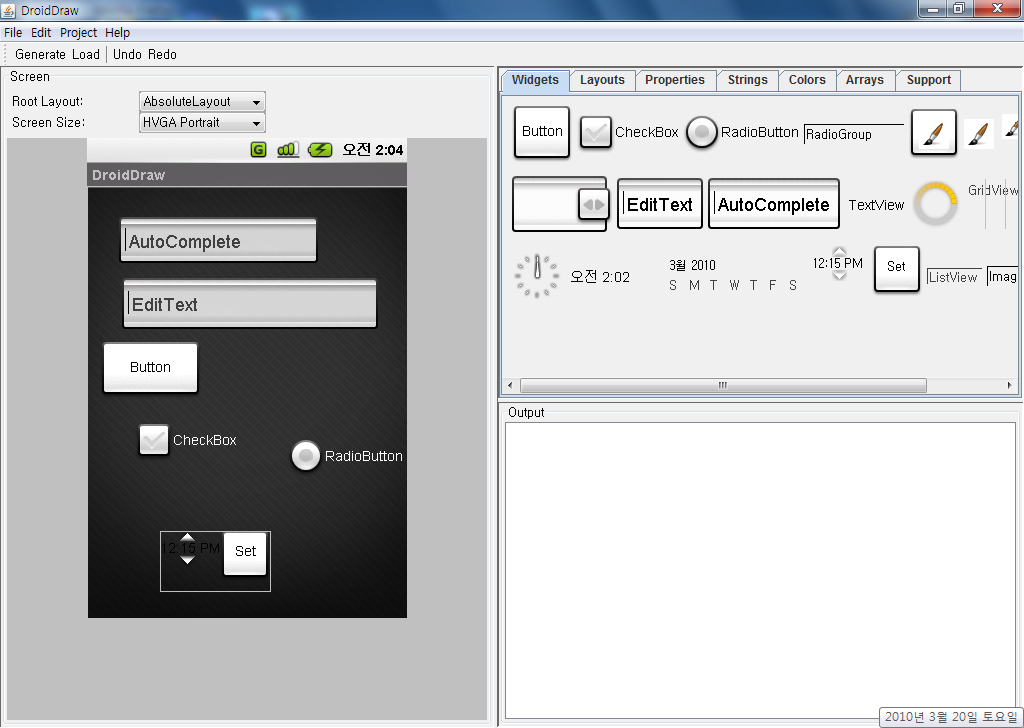Screen dimensions: 1024x728
Task: Click Undo in the toolbar
Action: pos(127,54)
